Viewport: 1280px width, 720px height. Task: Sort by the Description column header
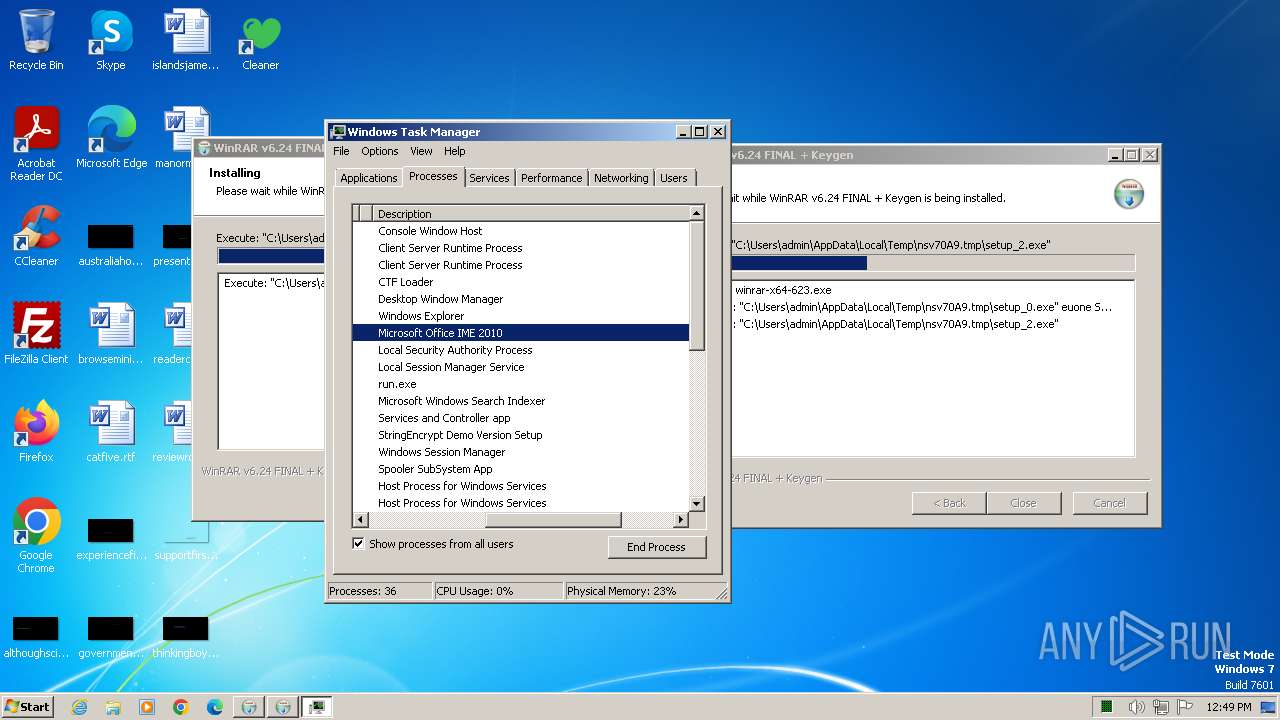[531, 213]
